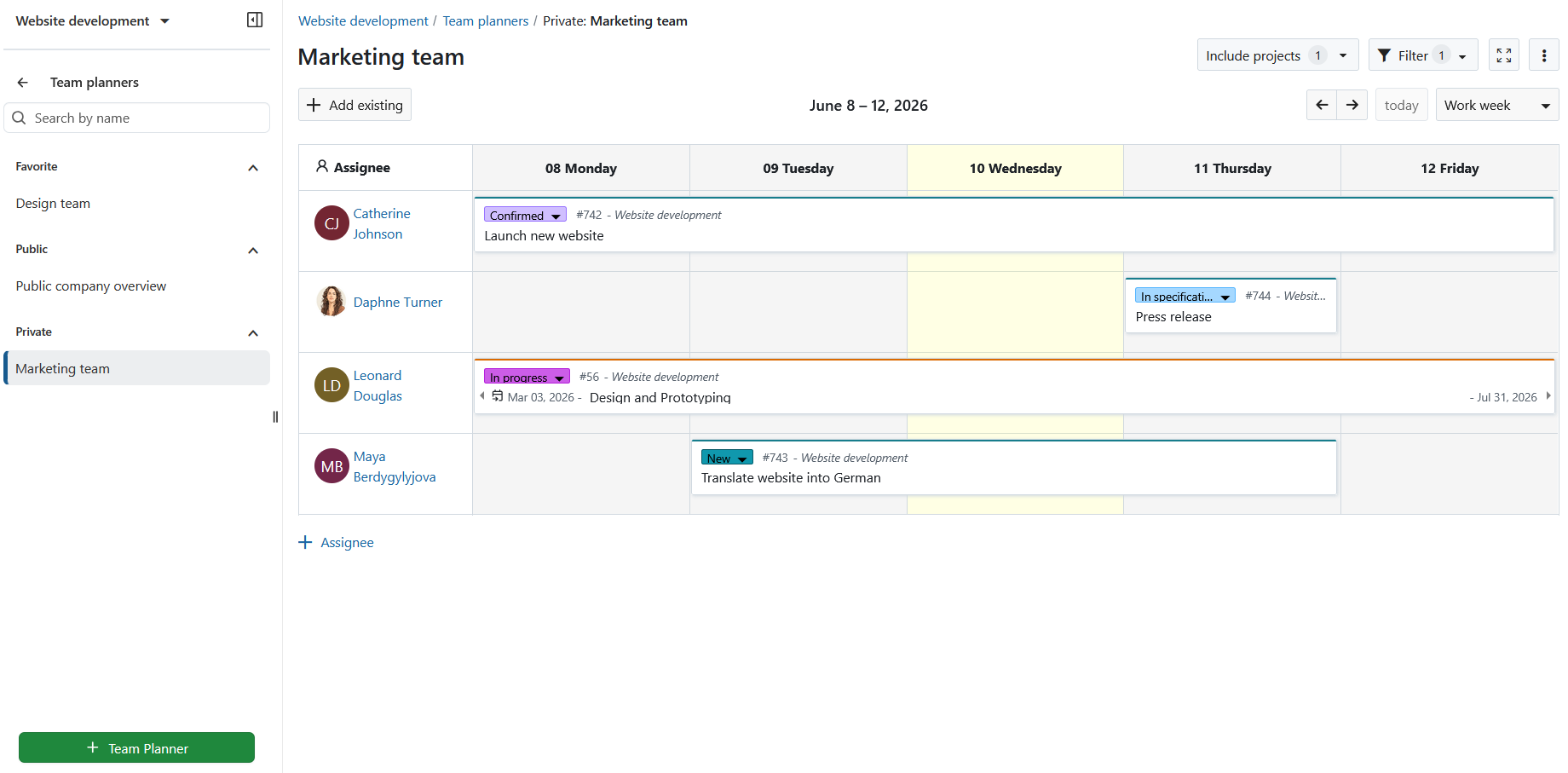Go back with the Team planners arrow
The image size is (1568, 773).
[23, 83]
